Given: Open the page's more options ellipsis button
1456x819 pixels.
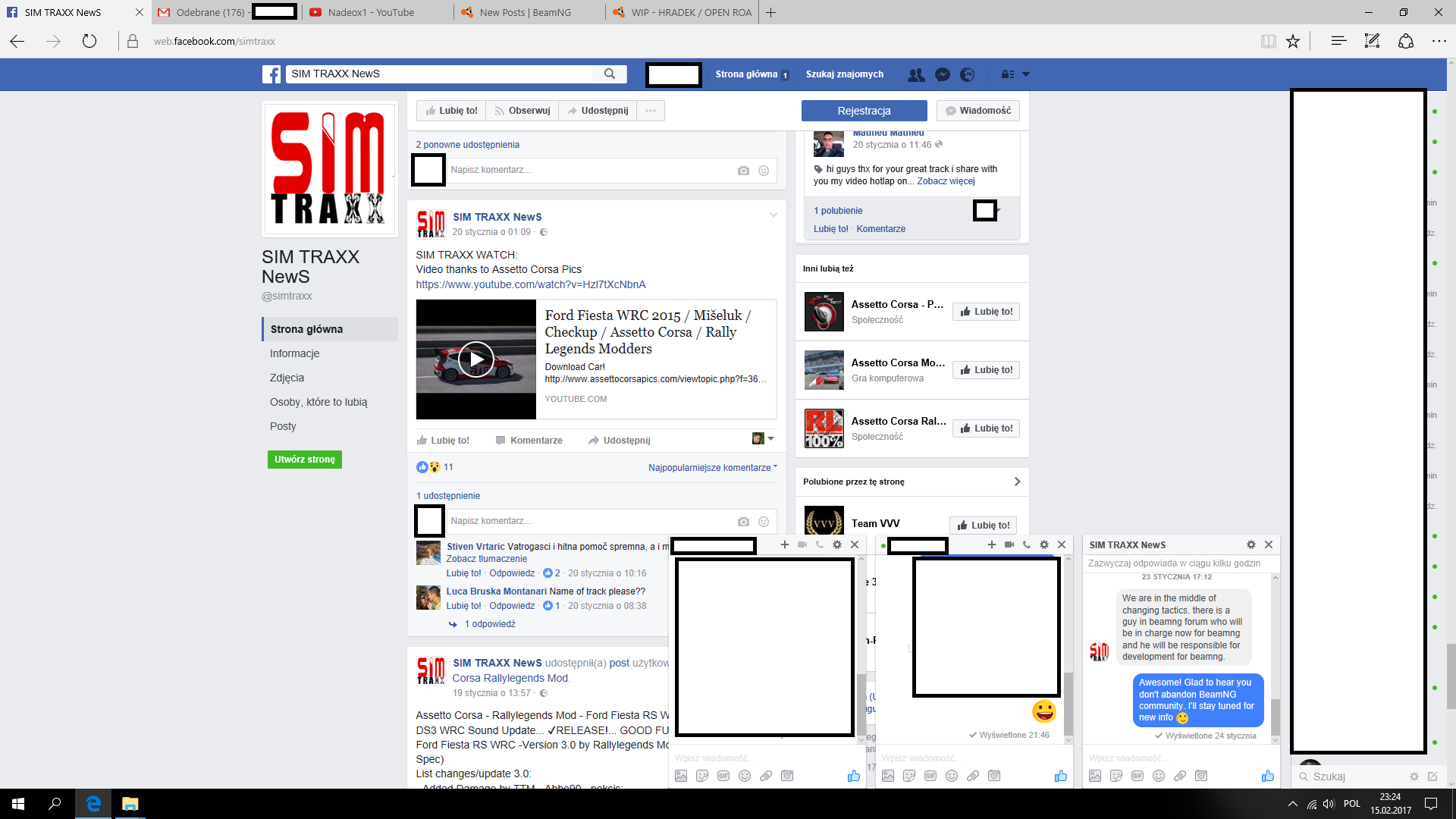Looking at the screenshot, I should point(651,111).
